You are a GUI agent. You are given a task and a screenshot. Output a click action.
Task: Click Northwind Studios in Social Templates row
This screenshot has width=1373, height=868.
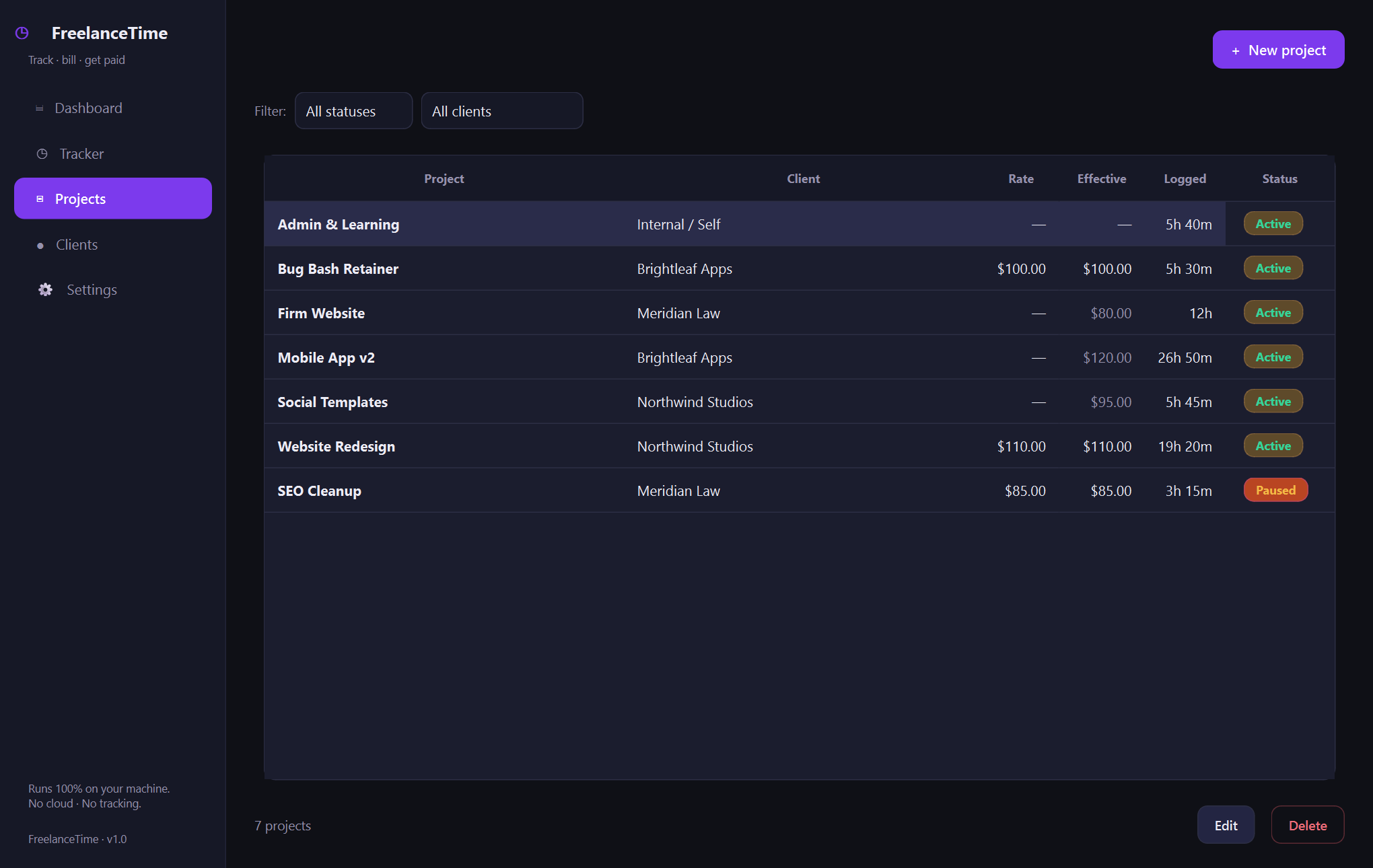click(x=695, y=402)
